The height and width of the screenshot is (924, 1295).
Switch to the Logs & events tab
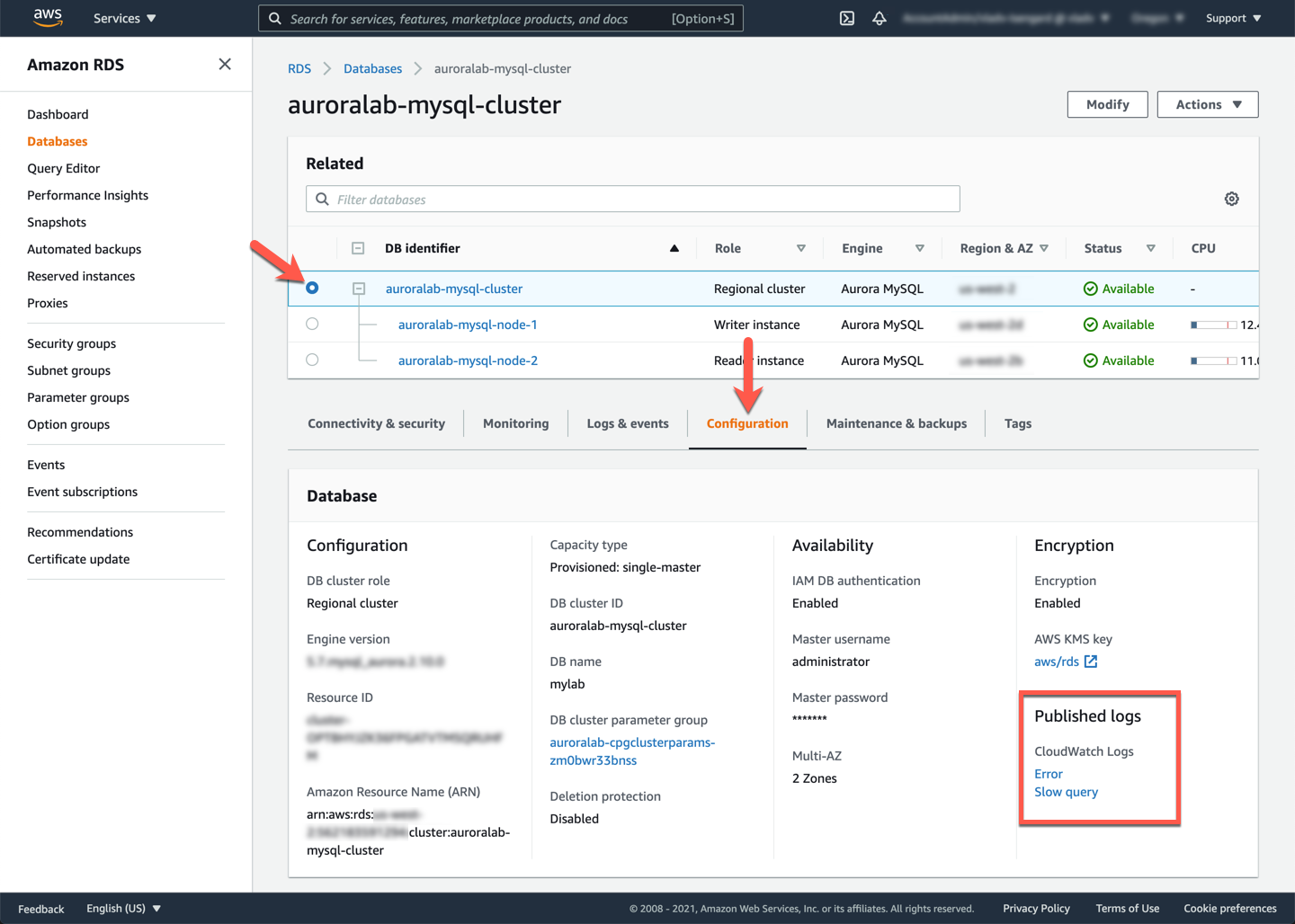pyautogui.click(x=627, y=423)
